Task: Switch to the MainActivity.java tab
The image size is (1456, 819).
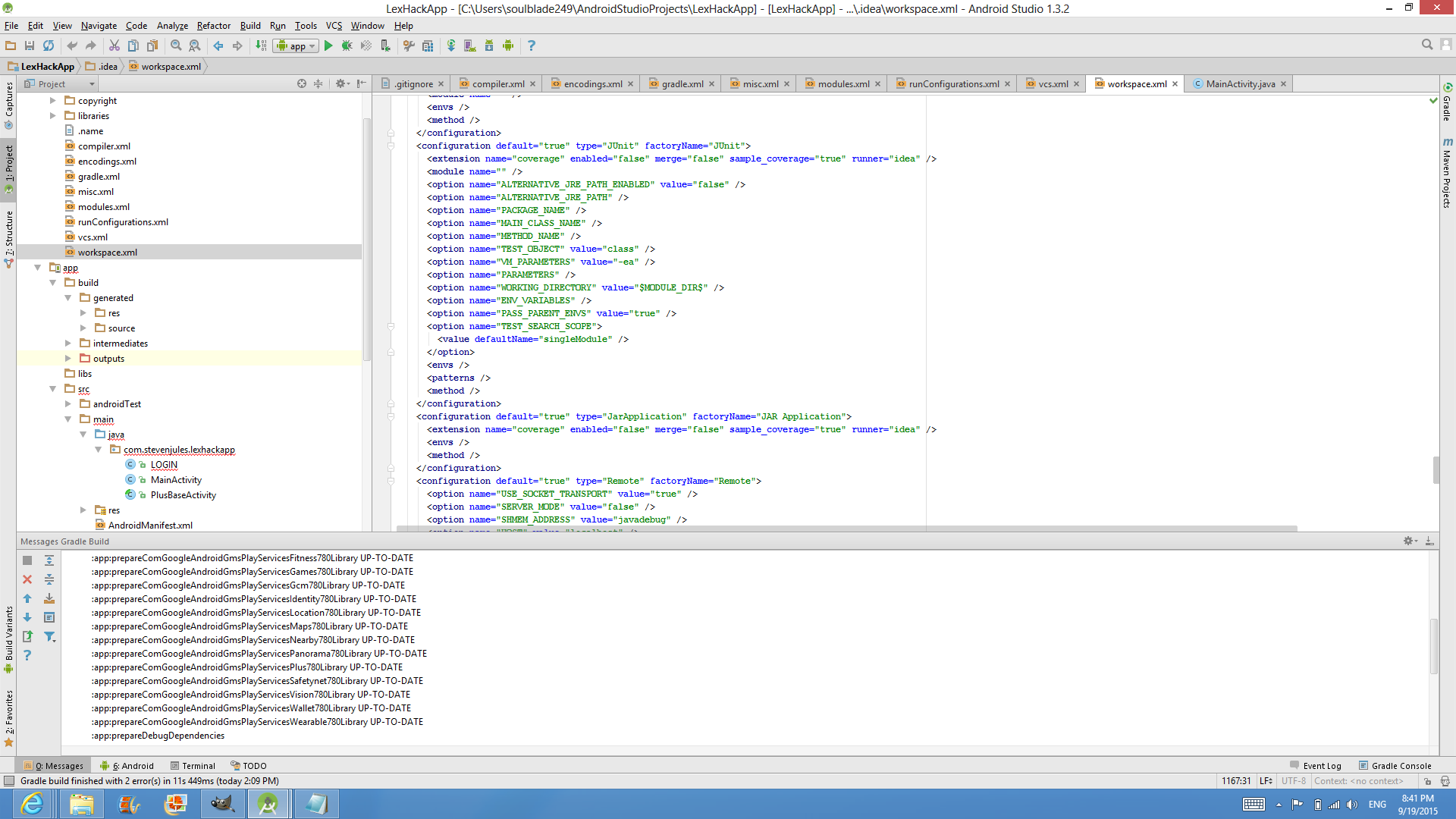Action: [x=1240, y=83]
